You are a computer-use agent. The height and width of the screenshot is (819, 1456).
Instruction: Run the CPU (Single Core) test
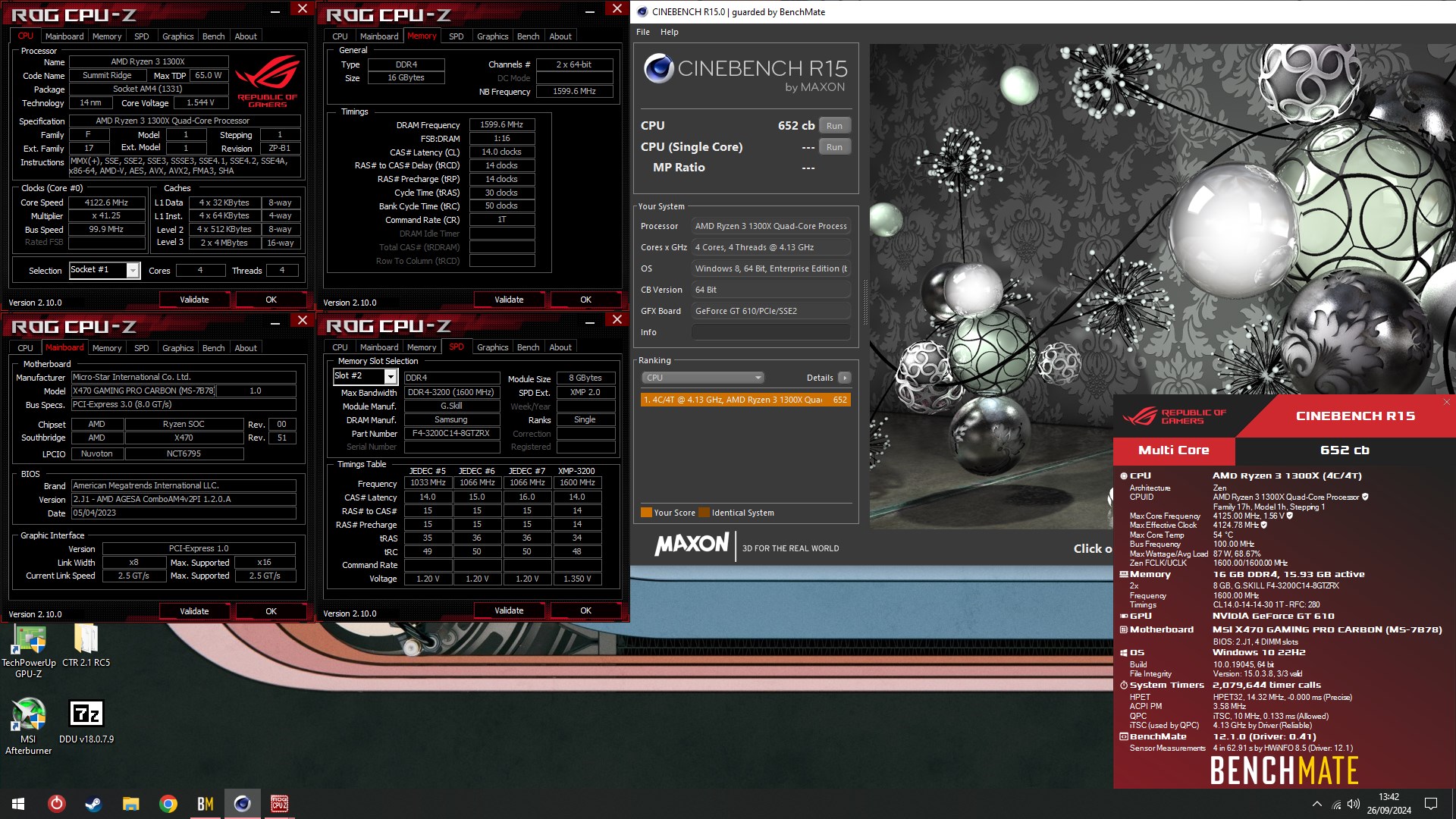pos(834,147)
